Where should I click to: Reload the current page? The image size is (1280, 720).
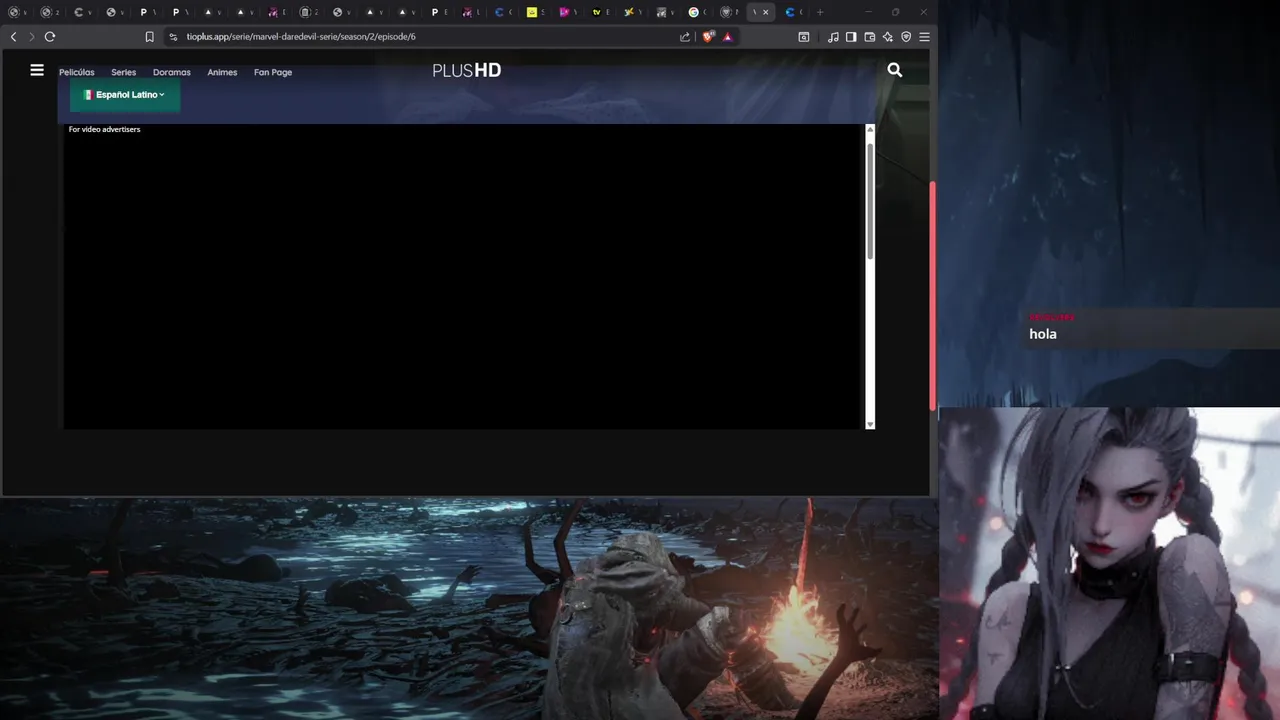(x=49, y=37)
